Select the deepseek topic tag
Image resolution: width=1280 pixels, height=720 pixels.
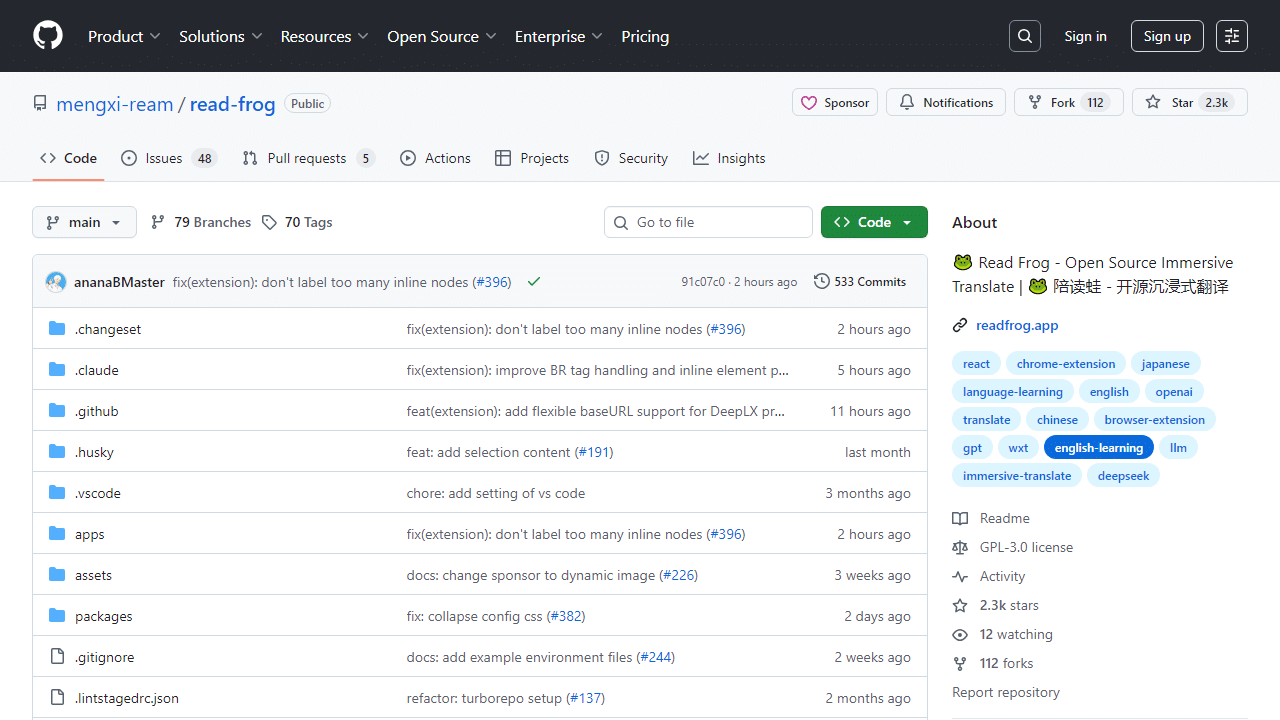click(x=1123, y=476)
